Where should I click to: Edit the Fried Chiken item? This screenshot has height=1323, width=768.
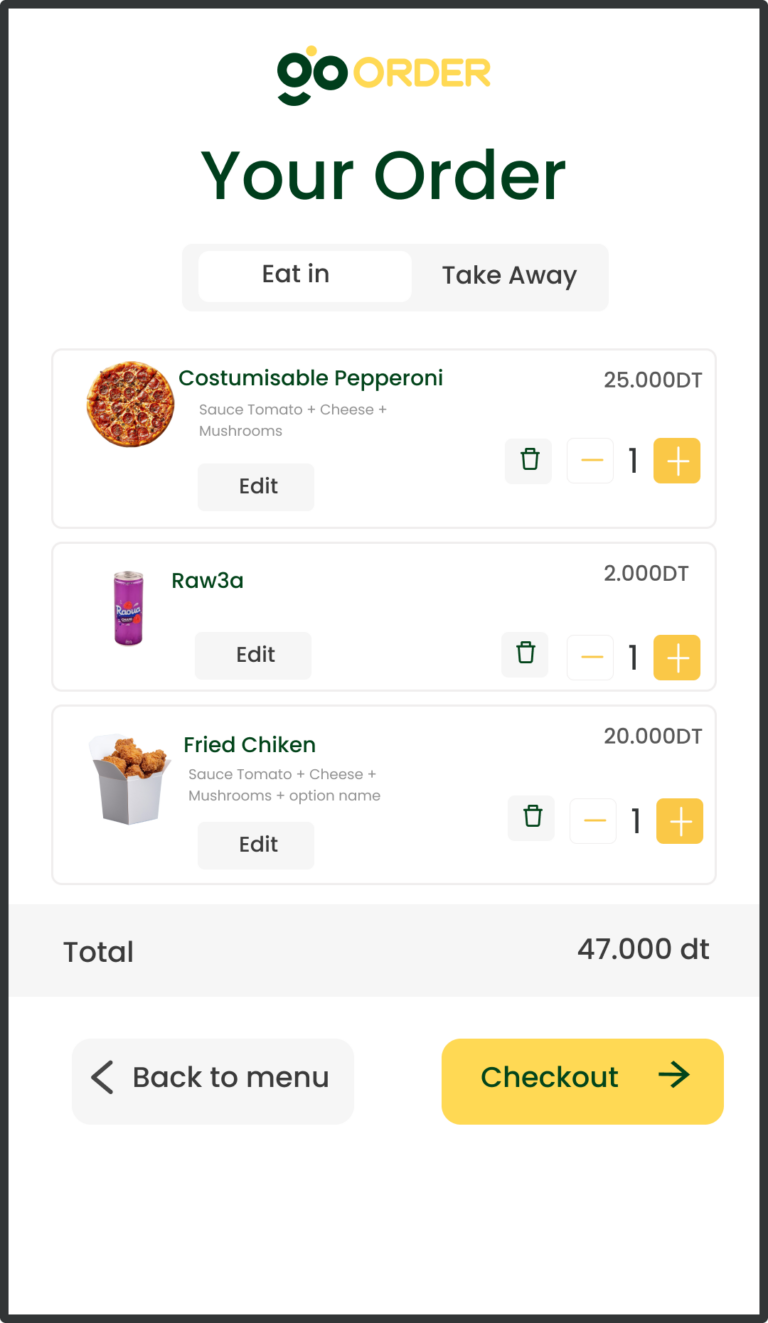pyautogui.click(x=256, y=845)
